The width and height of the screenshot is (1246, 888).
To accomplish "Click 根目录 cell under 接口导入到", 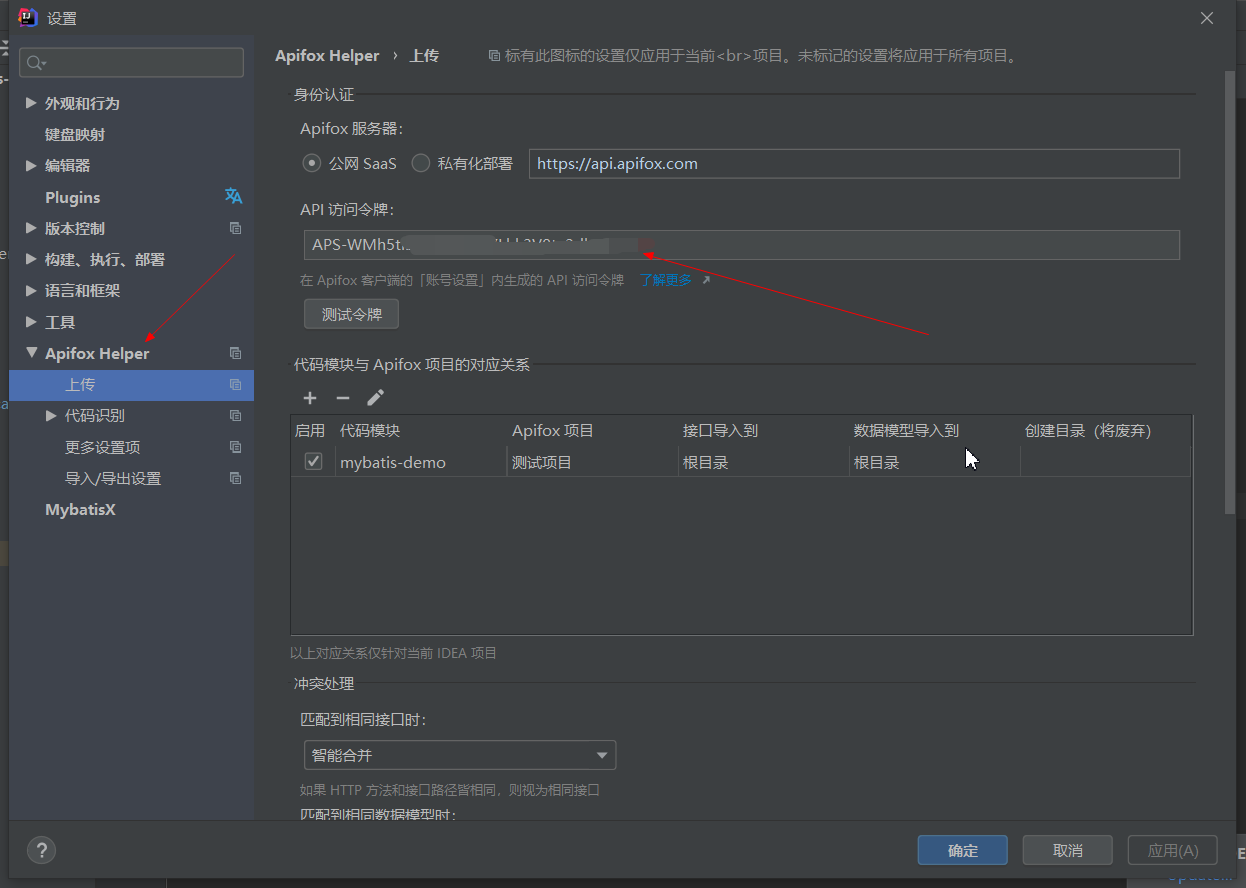I will click(x=764, y=462).
